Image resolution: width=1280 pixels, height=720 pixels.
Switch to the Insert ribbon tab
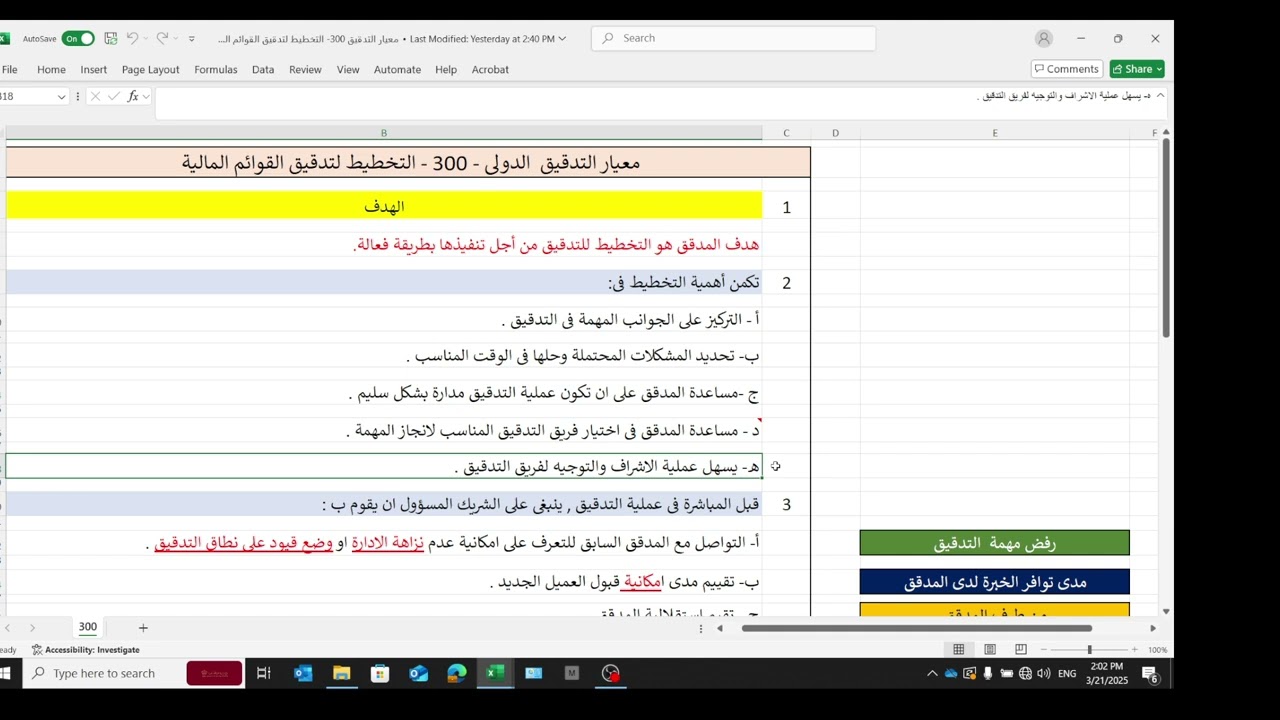click(x=94, y=70)
